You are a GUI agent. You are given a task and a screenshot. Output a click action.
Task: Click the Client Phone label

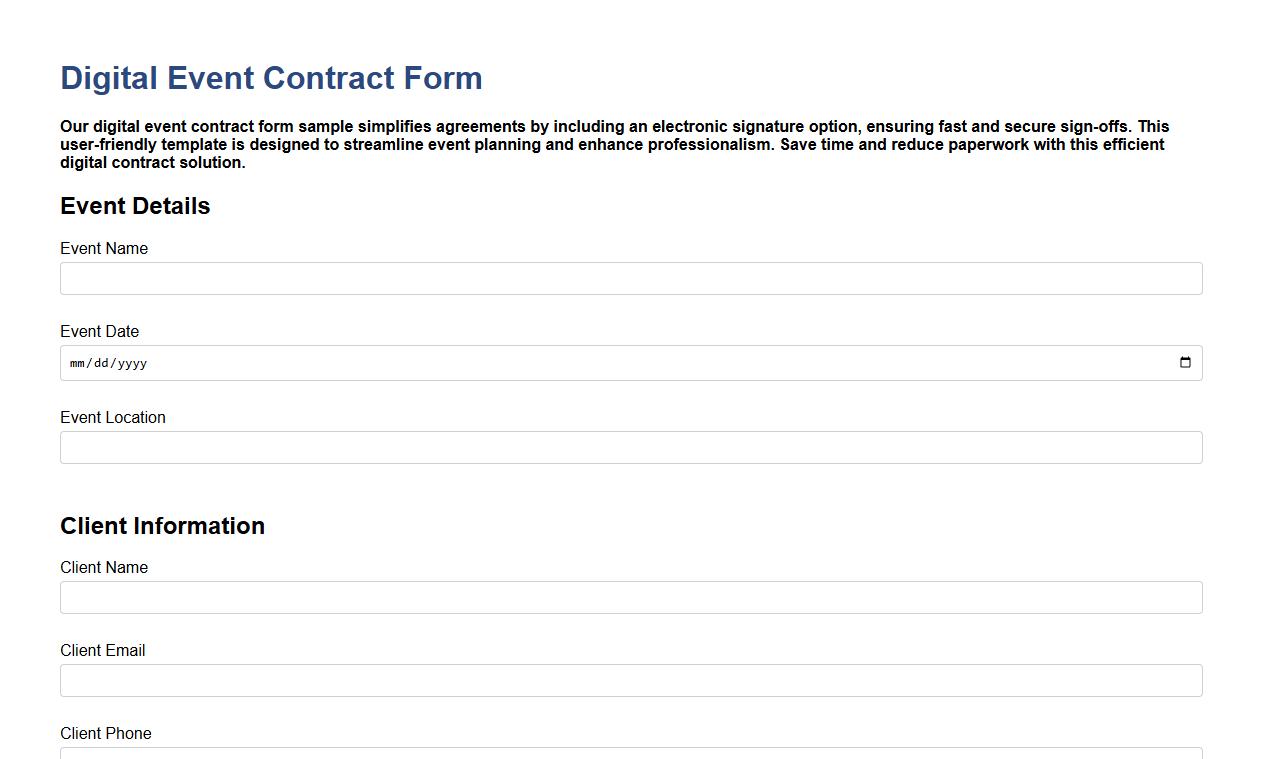(105, 733)
